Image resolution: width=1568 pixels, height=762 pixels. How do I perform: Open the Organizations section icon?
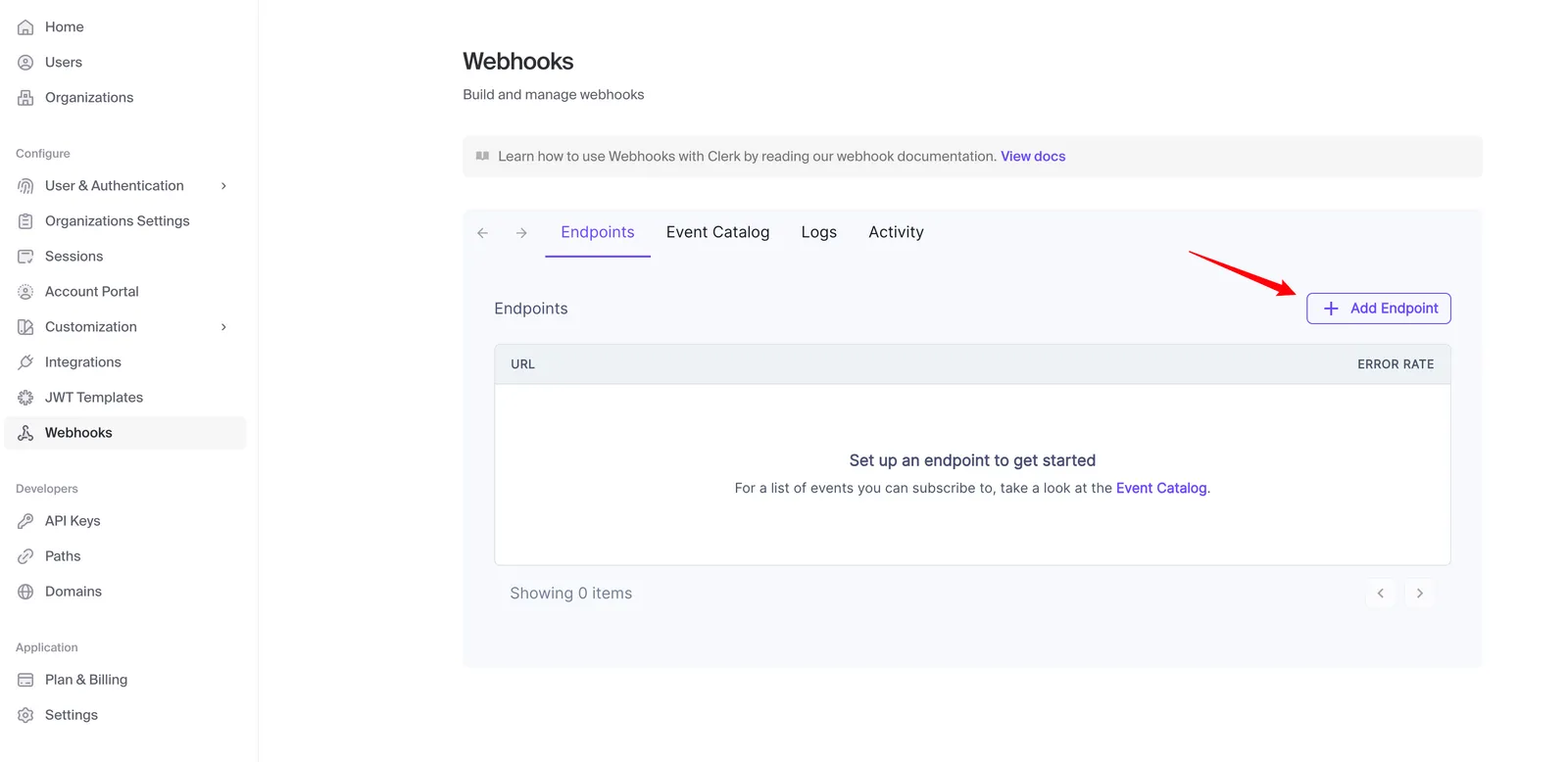tap(24, 97)
